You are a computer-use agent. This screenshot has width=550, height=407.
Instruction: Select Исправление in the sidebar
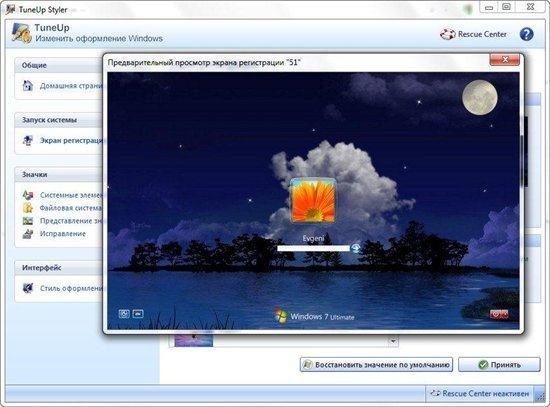coord(63,234)
